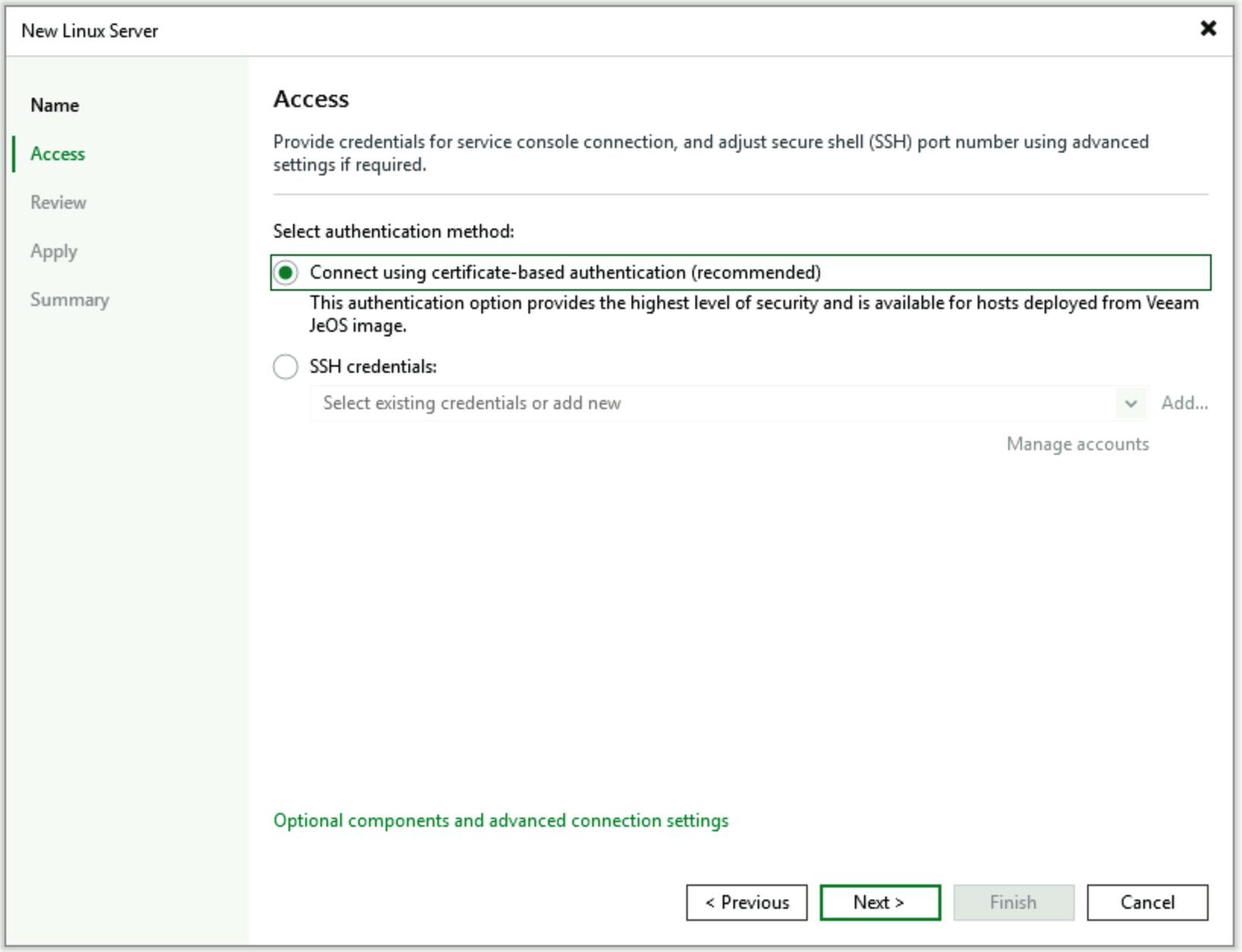1242x952 pixels.
Task: Click Add... to create new credentials
Action: point(1184,403)
